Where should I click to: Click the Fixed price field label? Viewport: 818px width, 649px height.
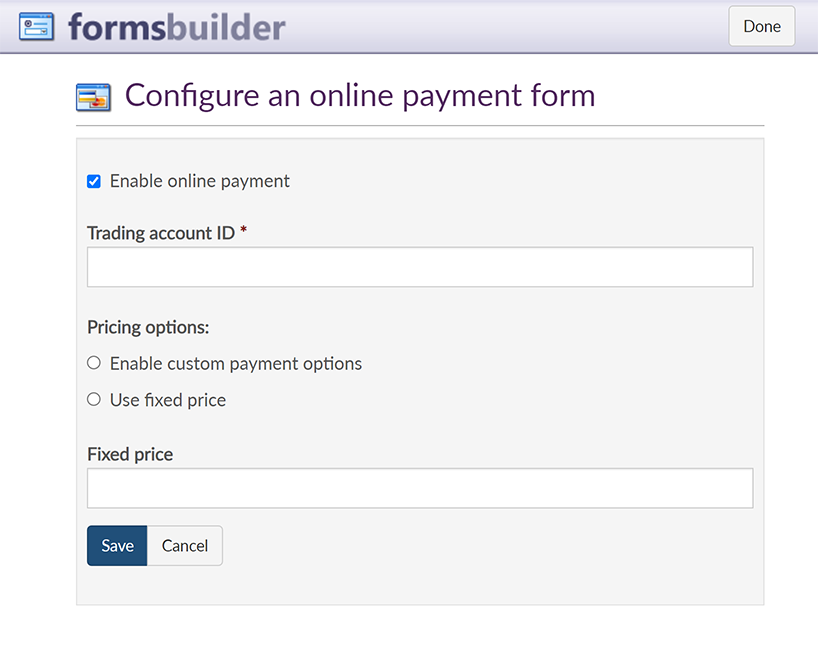point(130,454)
